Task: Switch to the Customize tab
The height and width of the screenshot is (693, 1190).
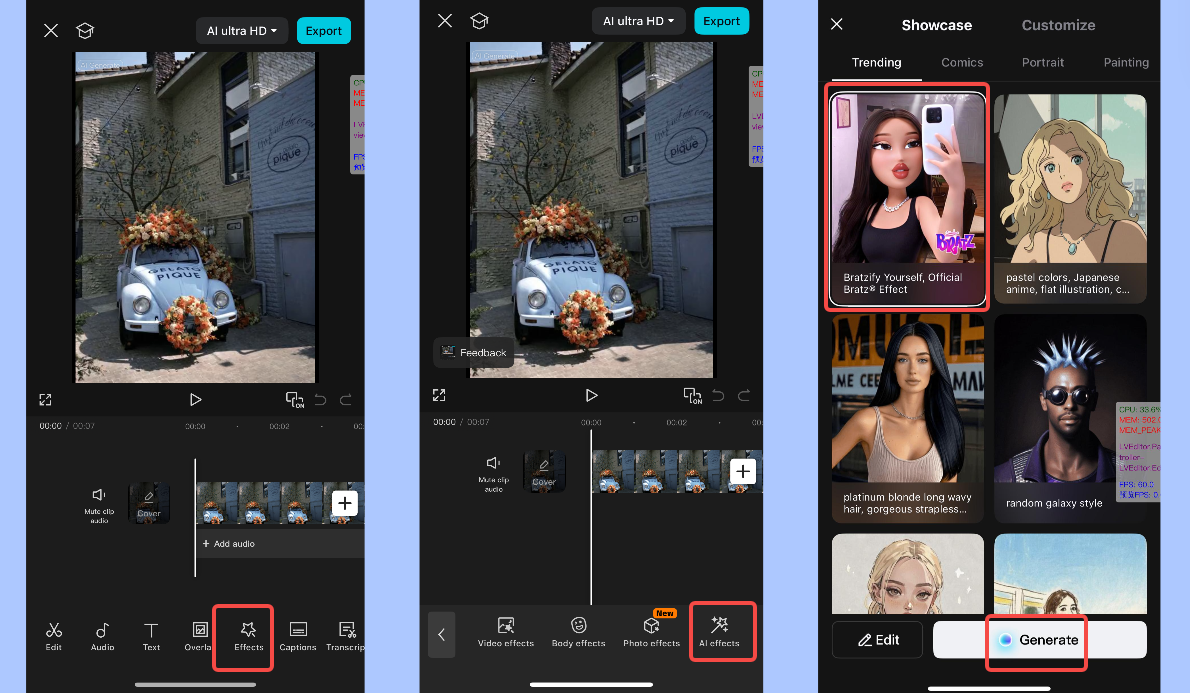Action: click(1058, 24)
